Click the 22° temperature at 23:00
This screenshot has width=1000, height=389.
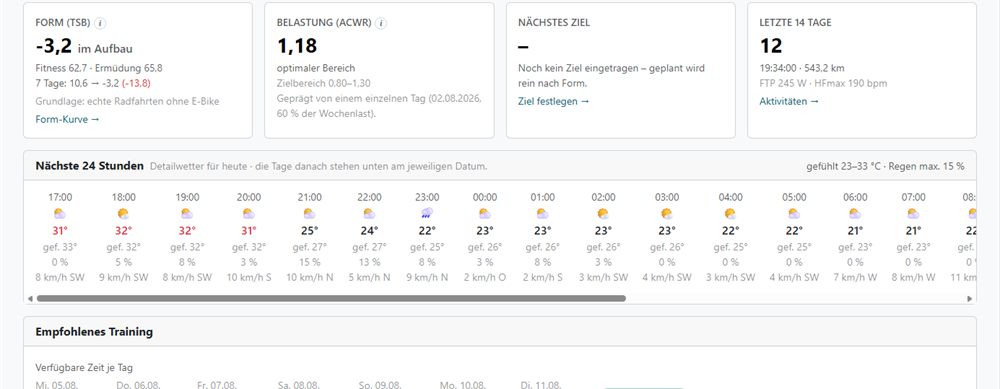427,230
